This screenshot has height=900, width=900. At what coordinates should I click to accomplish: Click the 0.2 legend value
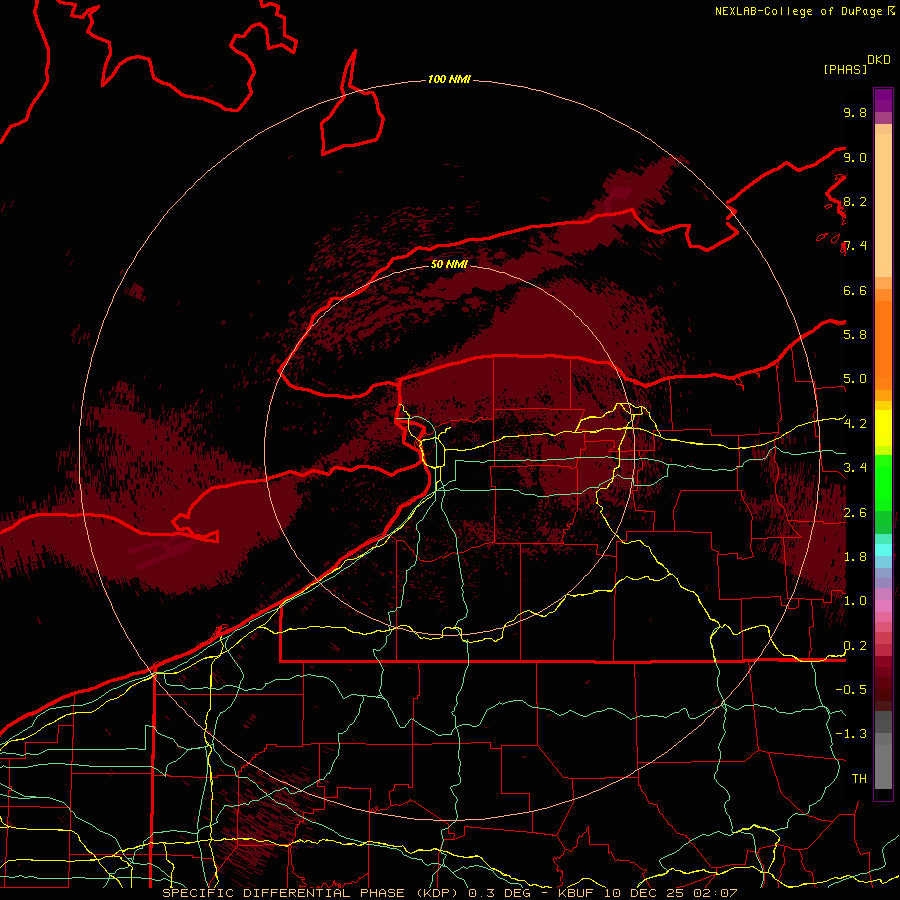(855, 646)
